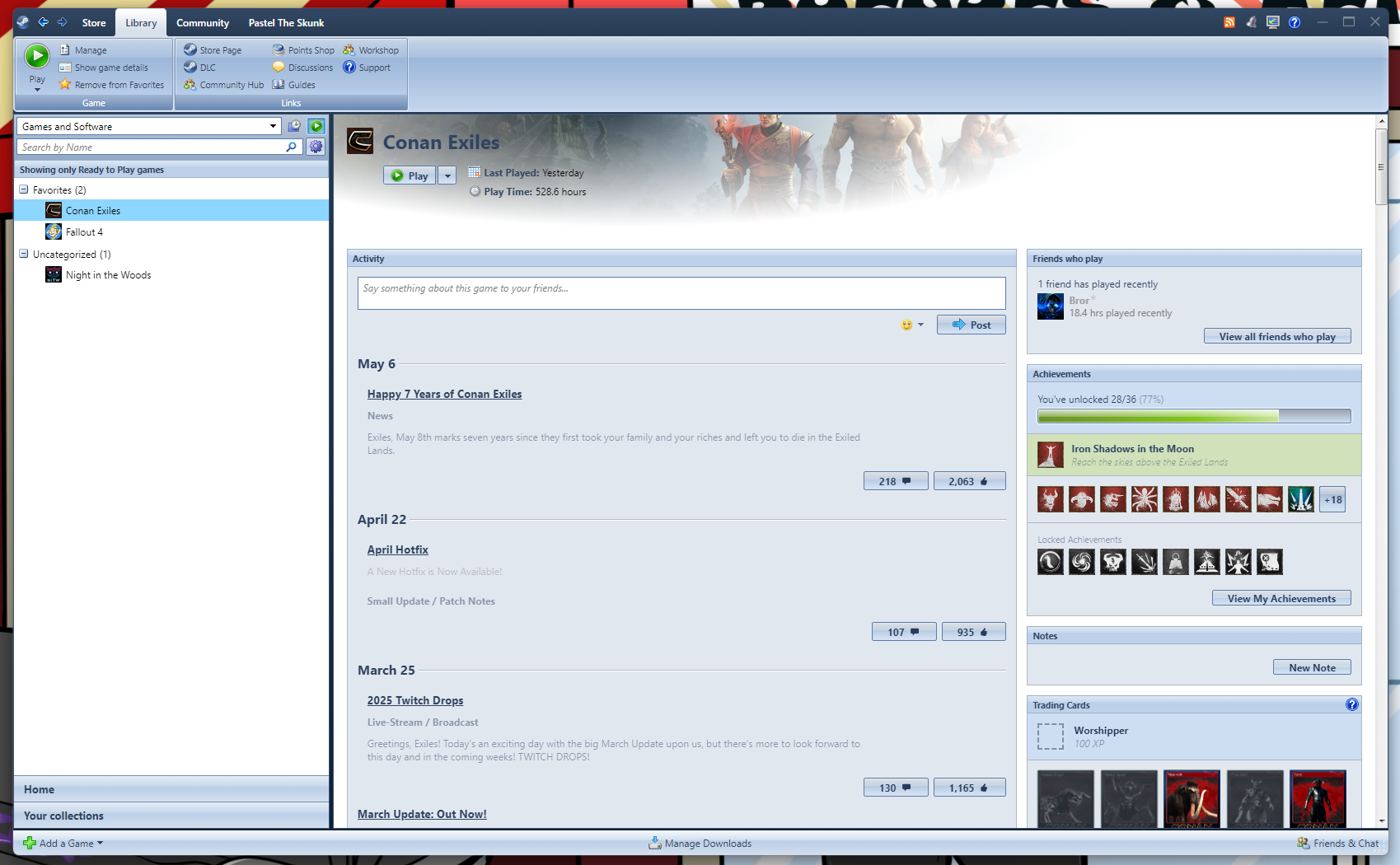This screenshot has height=865, width=1400.
Task: Click the monitor Big Picture icon
Action: [x=1273, y=22]
